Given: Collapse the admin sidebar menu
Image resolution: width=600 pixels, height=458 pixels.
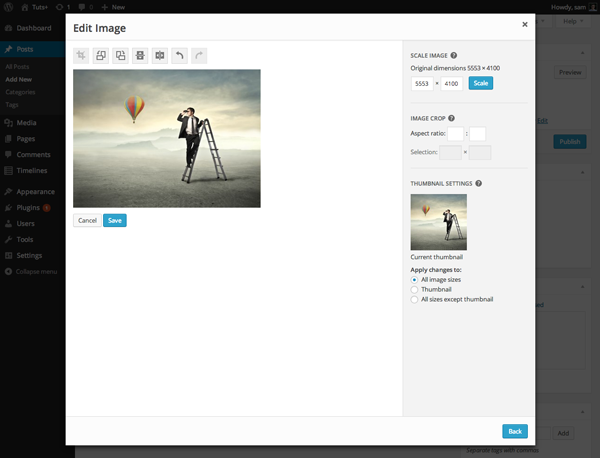Looking at the screenshot, I should (31, 271).
